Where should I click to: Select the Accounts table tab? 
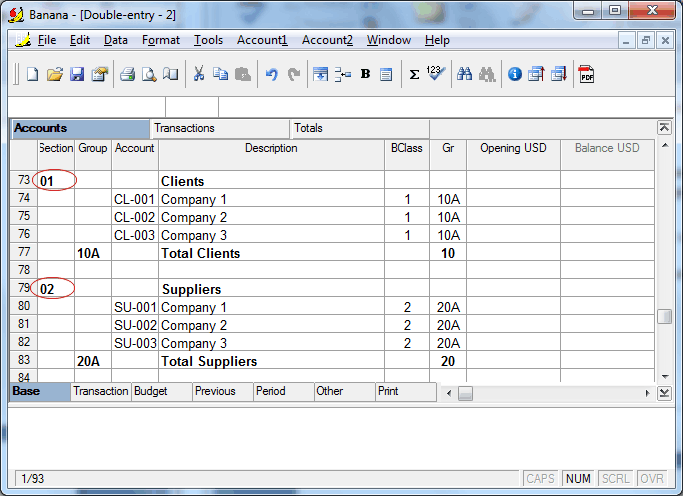(80, 128)
